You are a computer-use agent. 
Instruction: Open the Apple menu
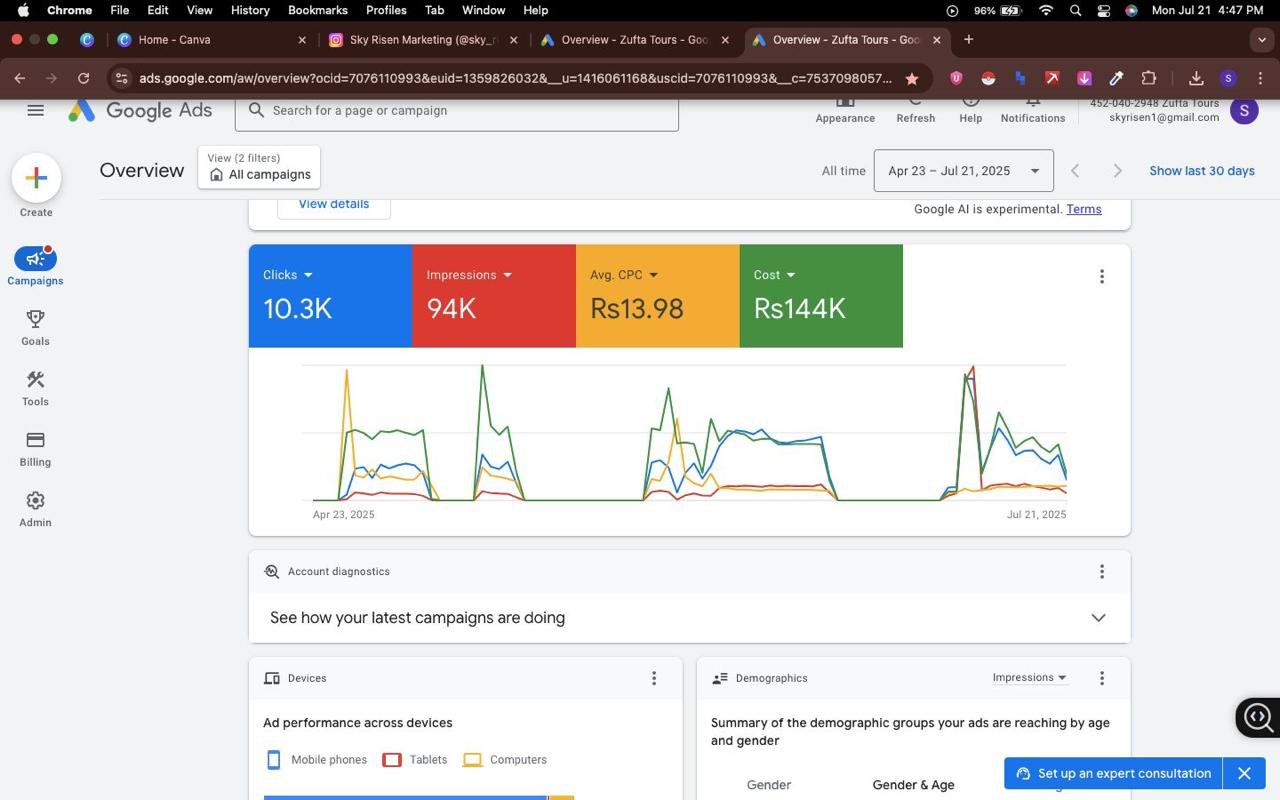tap(23, 10)
